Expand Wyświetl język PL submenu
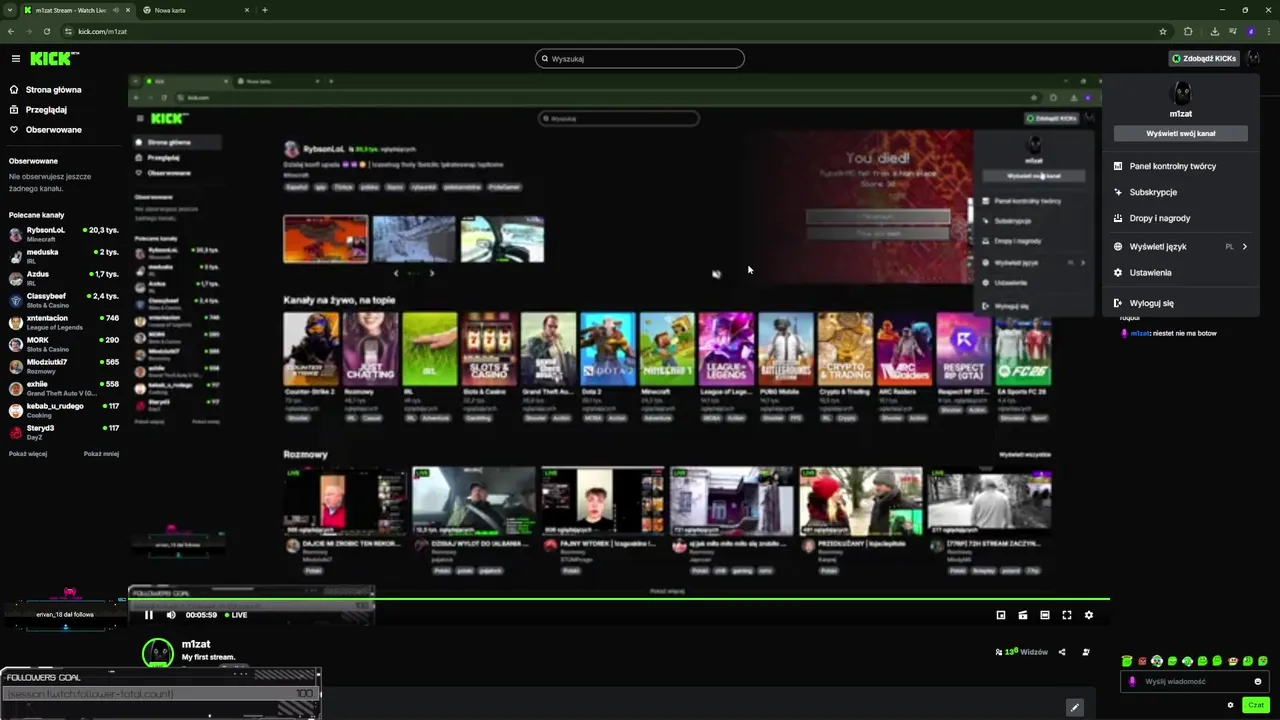Image resolution: width=1280 pixels, height=720 pixels. point(1181,246)
